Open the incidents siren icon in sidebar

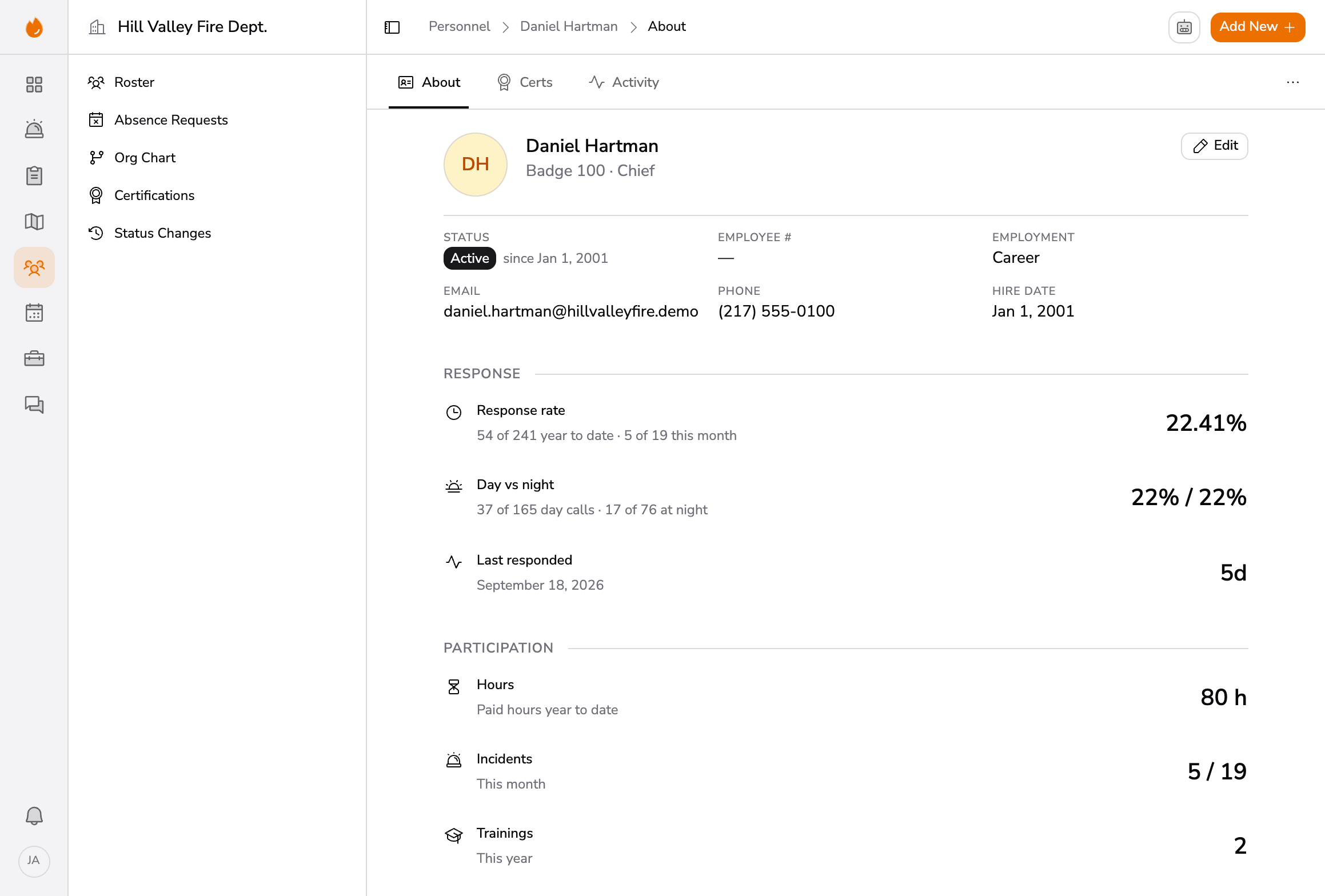pos(34,130)
